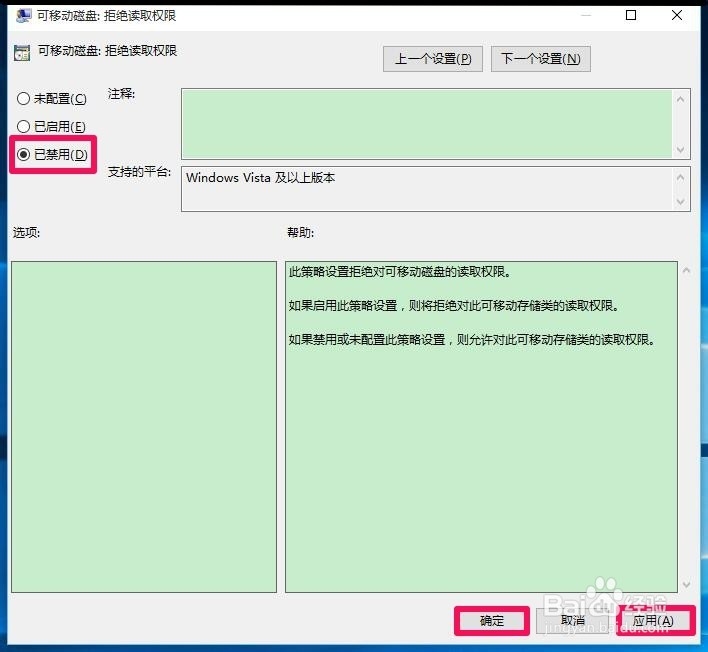Click help line starting 如果禁用或未配置此策略设置

(472, 340)
